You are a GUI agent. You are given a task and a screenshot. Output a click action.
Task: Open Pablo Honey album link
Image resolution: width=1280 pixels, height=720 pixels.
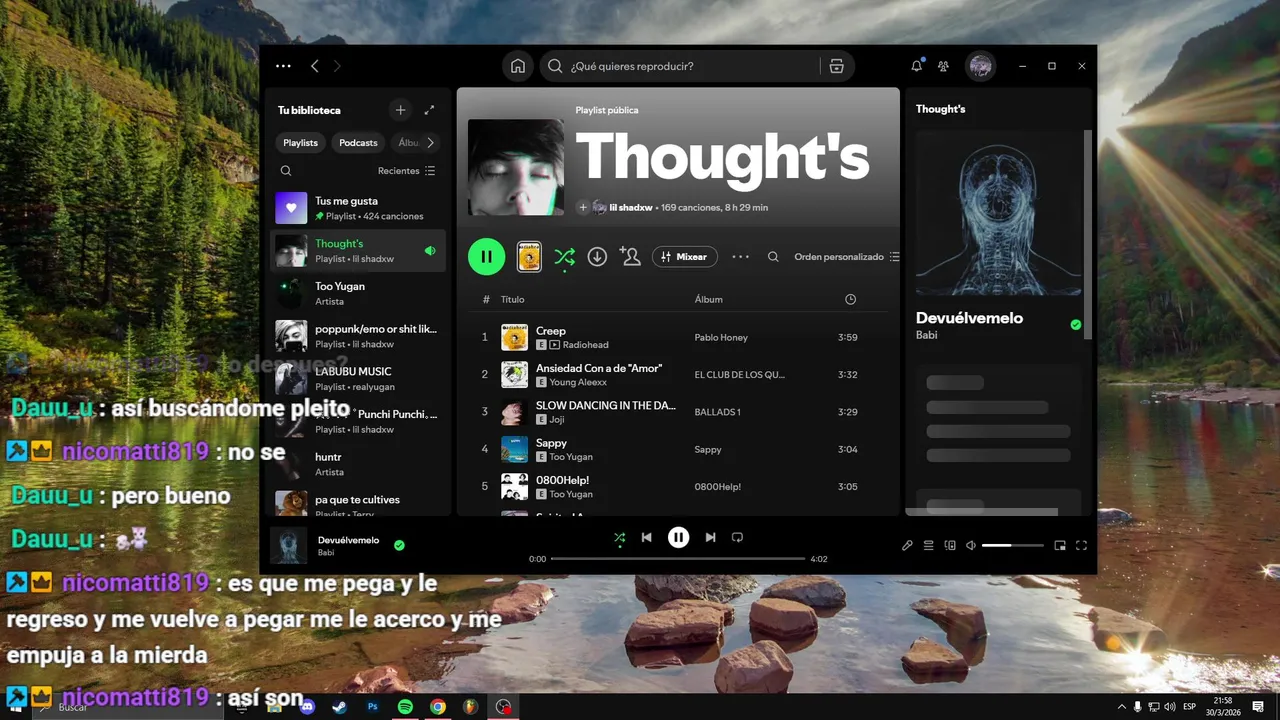click(x=721, y=338)
